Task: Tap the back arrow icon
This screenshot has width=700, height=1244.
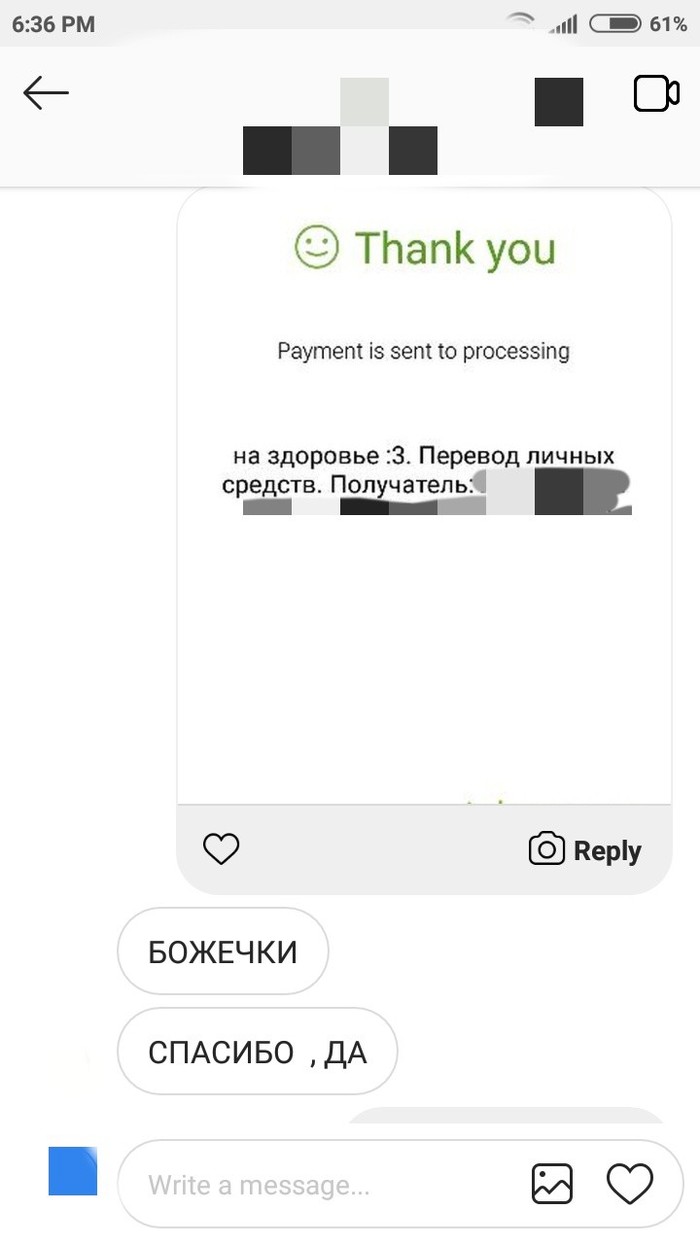Action: [x=45, y=94]
